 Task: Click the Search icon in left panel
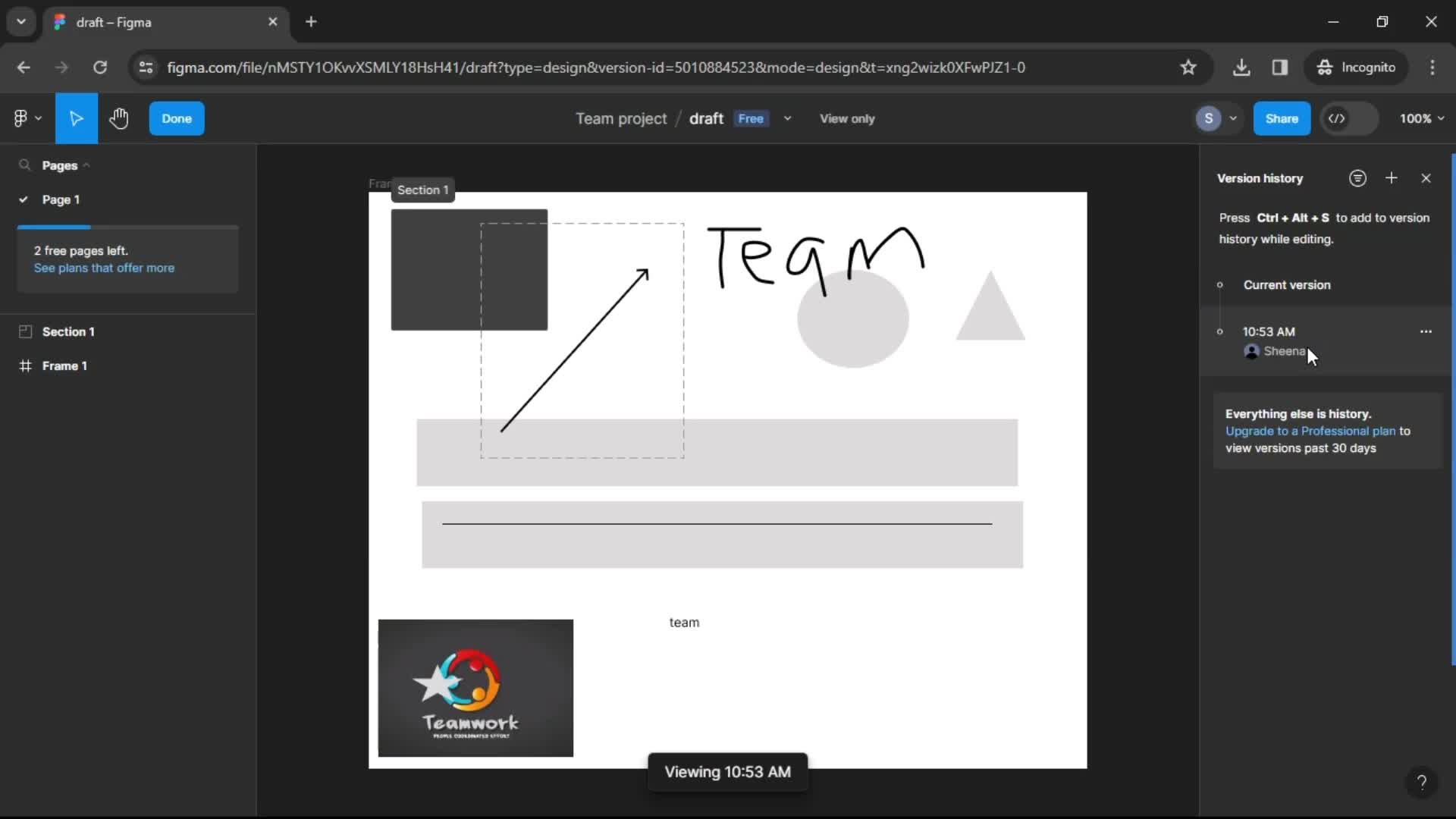tap(24, 165)
